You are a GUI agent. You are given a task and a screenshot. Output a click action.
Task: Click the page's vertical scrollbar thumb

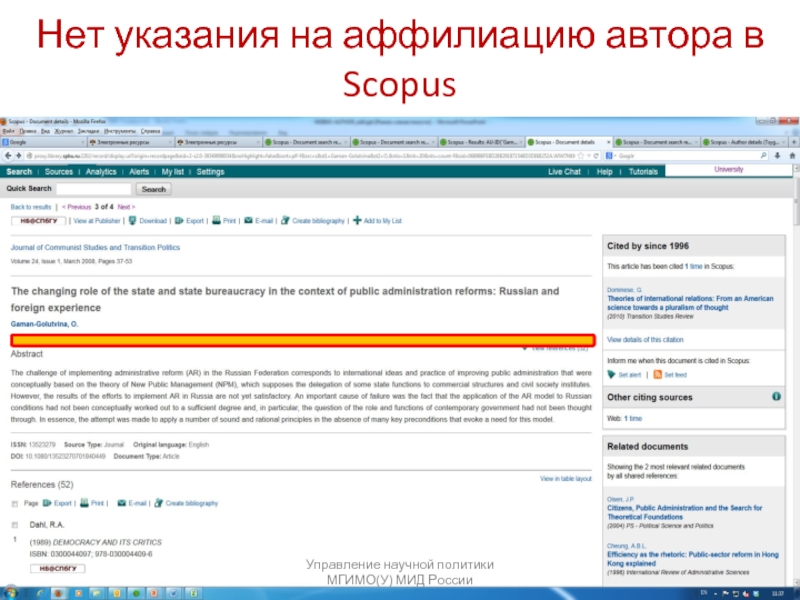(x=796, y=203)
